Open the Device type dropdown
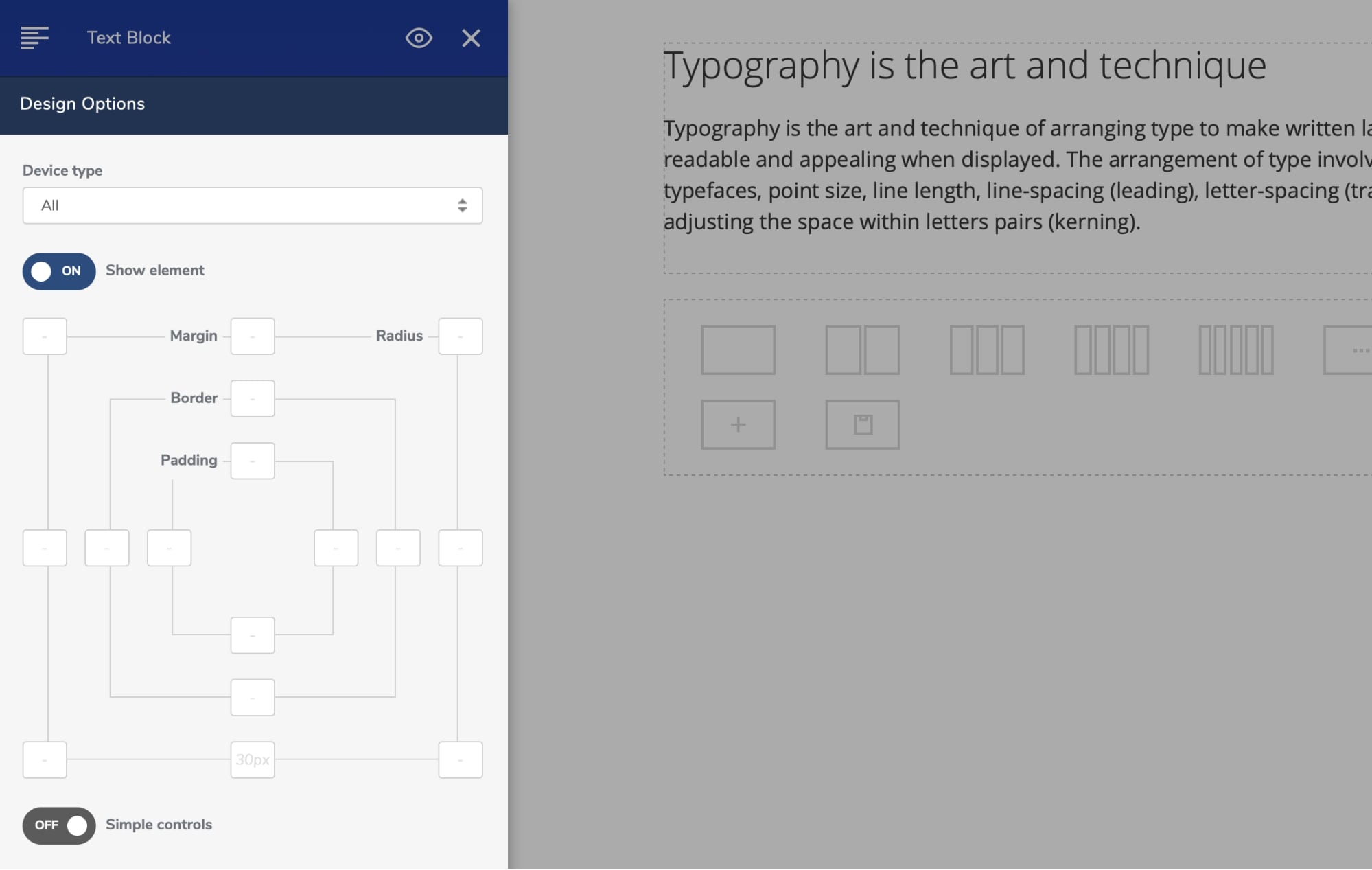Image resolution: width=1372 pixels, height=870 pixels. coord(253,205)
